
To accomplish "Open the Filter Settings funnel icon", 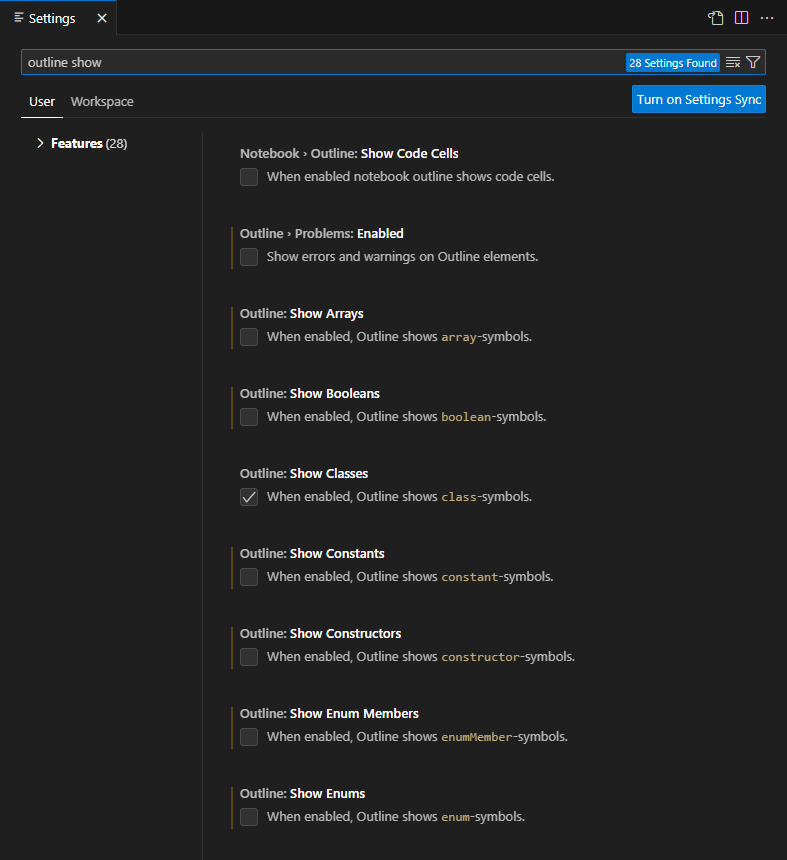I will click(755, 62).
